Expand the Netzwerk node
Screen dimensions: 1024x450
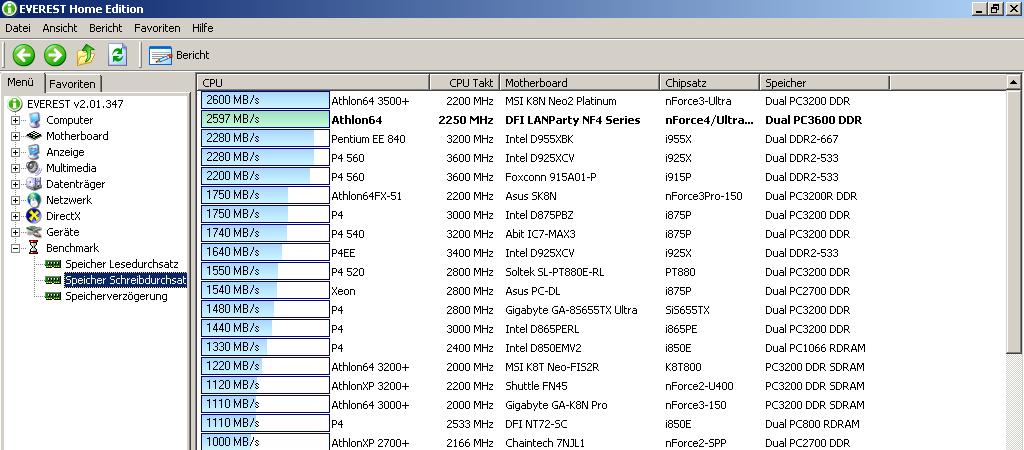[15, 200]
